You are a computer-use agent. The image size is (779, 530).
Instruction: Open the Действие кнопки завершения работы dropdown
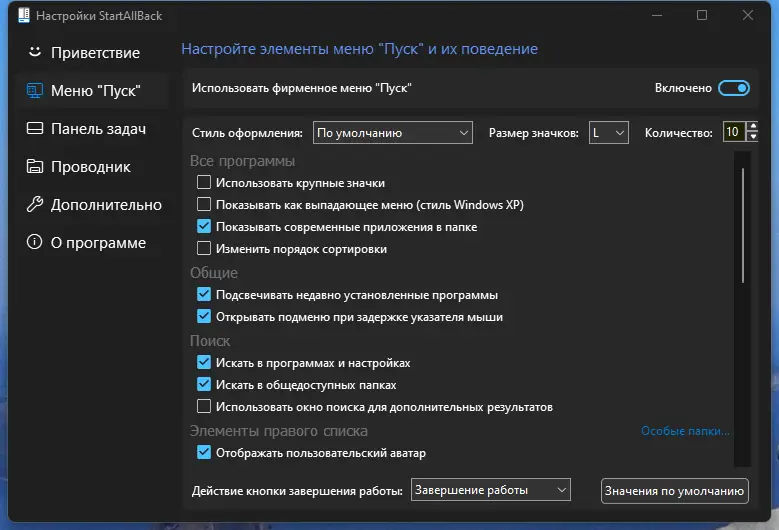coord(490,490)
